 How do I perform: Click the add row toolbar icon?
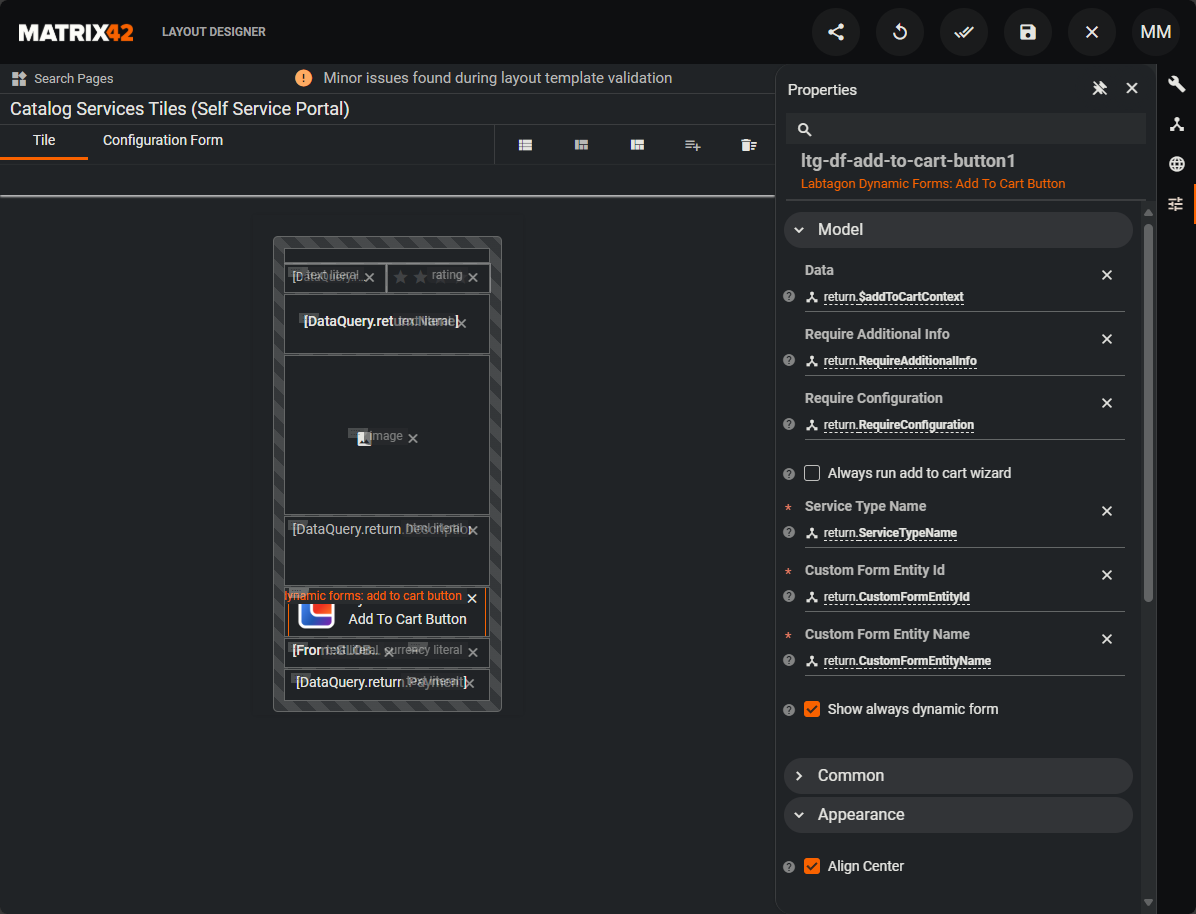coord(693,145)
